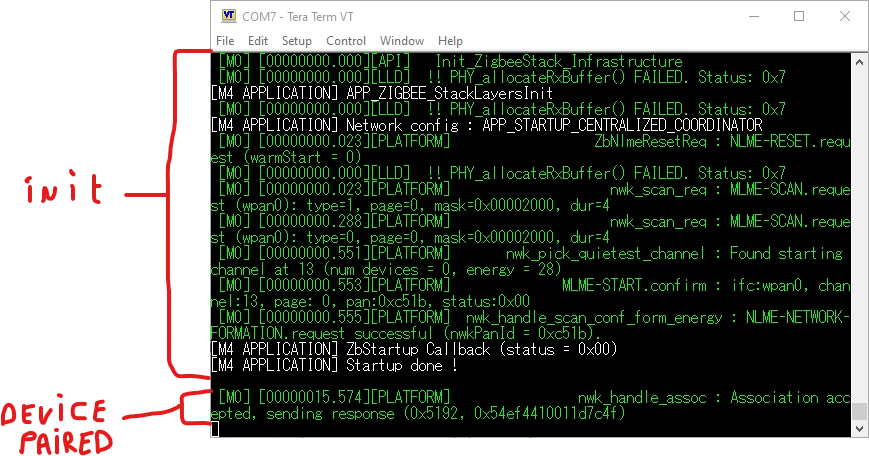Click the '(warmStart = 0)' text
869x456 pixels.
[302, 157]
